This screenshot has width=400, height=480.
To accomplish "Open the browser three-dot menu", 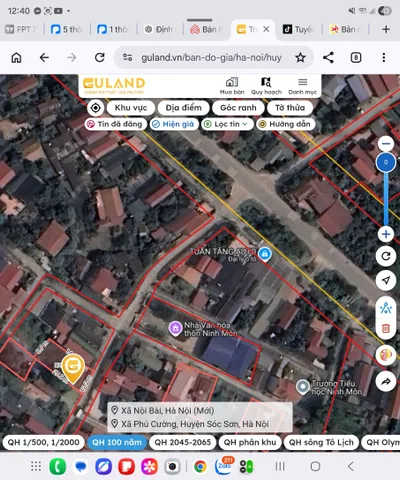I will [384, 58].
